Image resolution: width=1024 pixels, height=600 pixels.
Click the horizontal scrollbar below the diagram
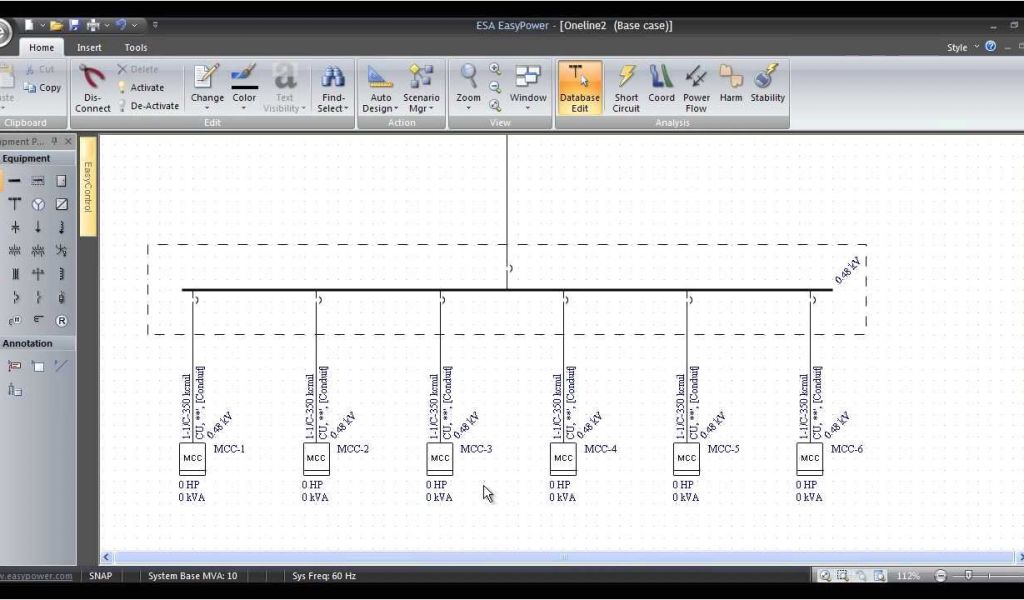pyautogui.click(x=560, y=557)
